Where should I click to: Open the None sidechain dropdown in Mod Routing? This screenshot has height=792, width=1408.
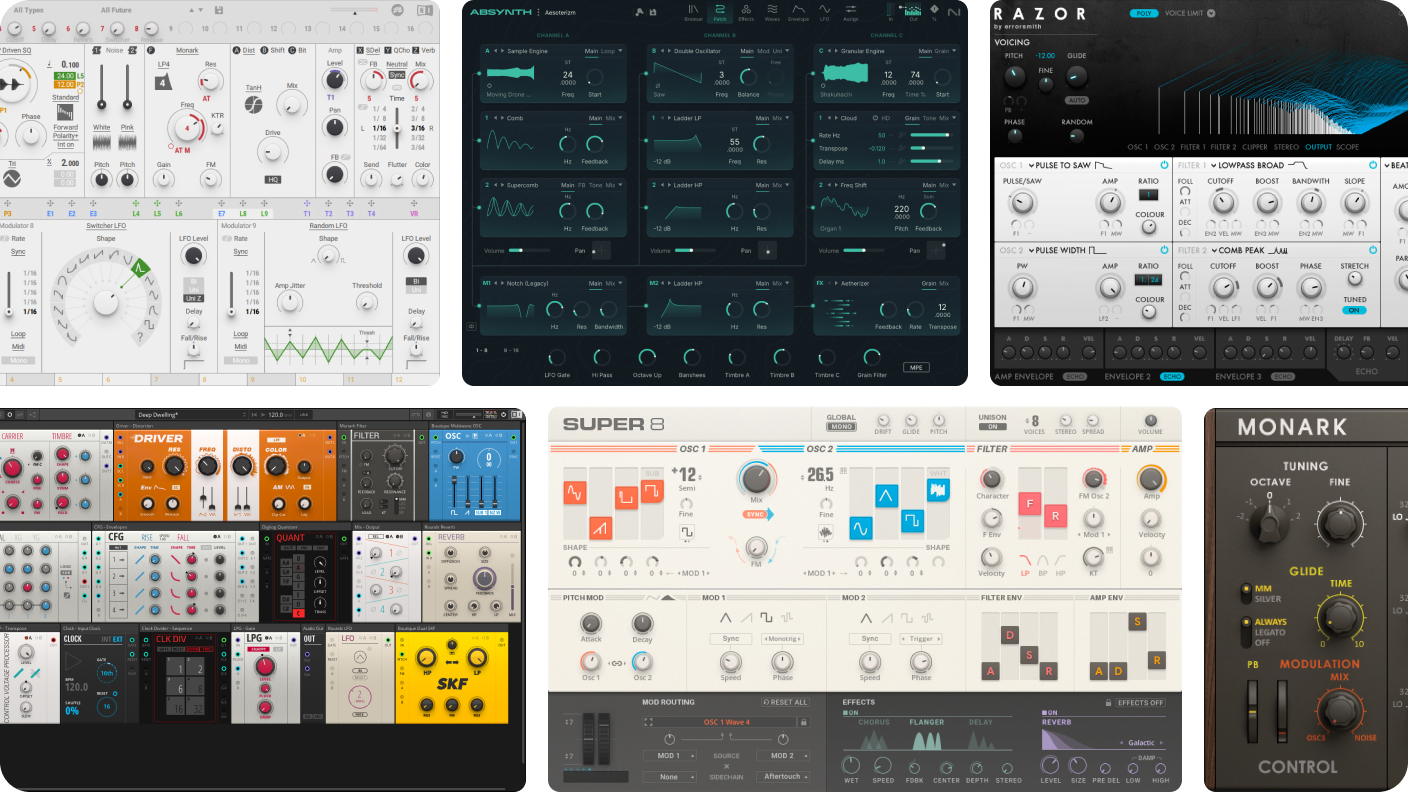669,776
